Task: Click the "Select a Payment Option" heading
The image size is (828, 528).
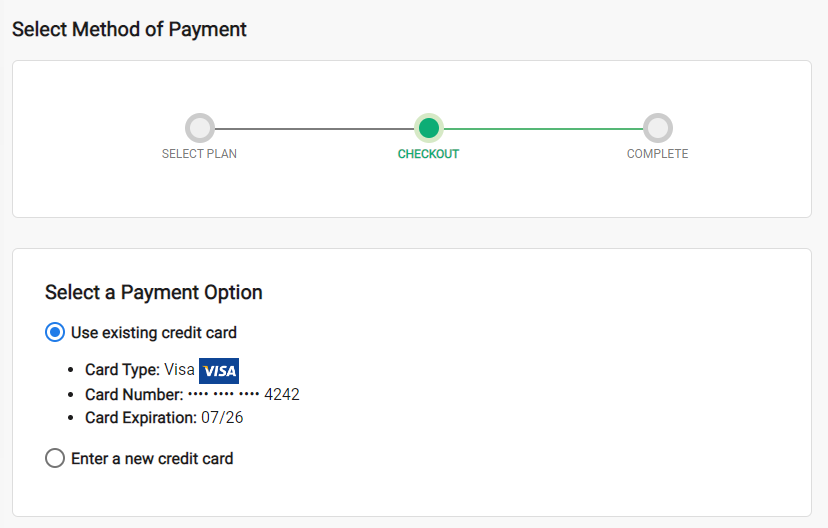Action: click(x=154, y=293)
